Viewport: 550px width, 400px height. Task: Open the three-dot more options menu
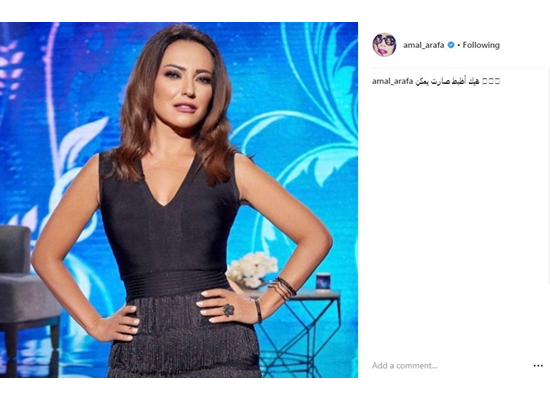(538, 366)
